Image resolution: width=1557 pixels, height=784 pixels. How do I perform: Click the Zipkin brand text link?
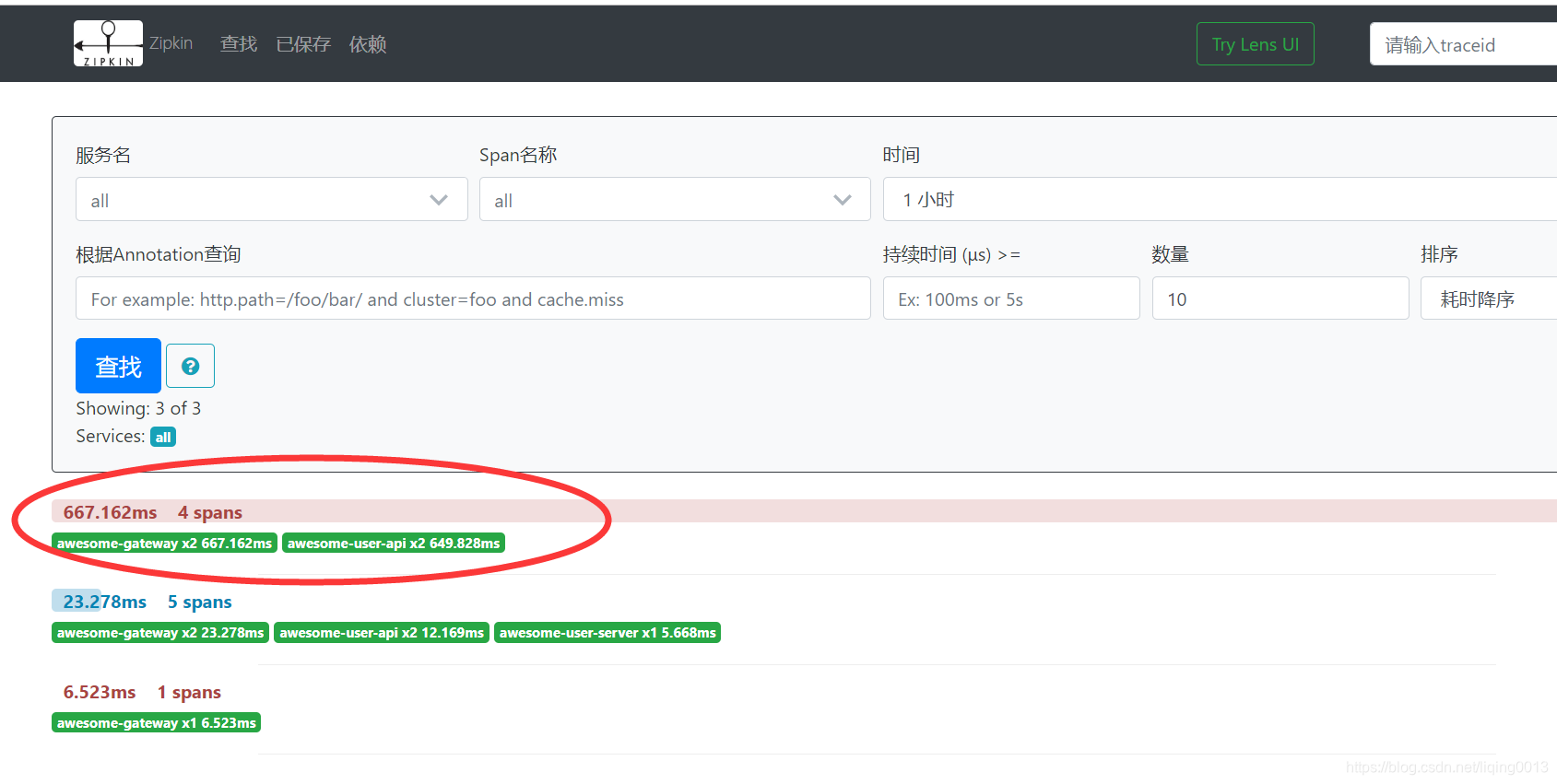[171, 43]
